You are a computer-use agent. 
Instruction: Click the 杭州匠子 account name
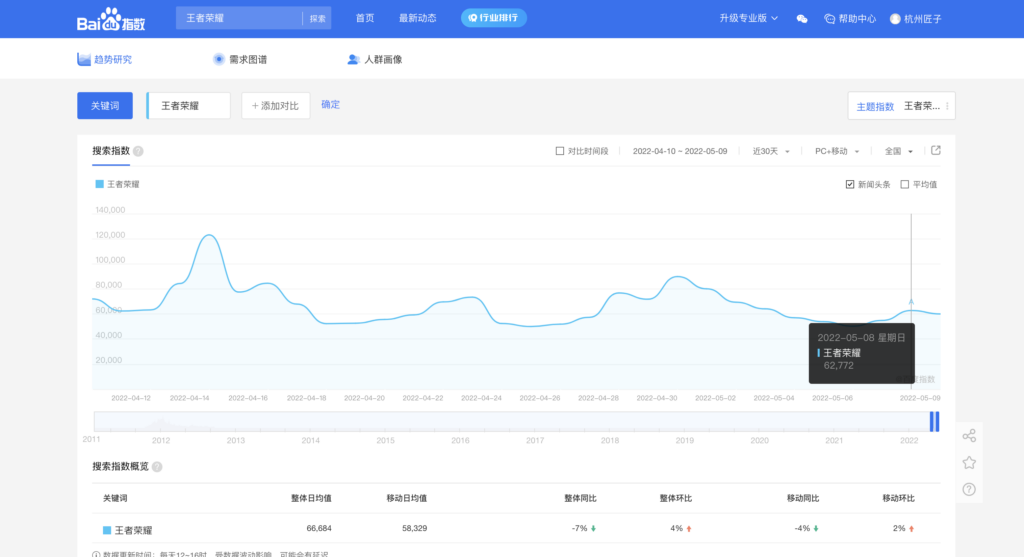pos(923,19)
